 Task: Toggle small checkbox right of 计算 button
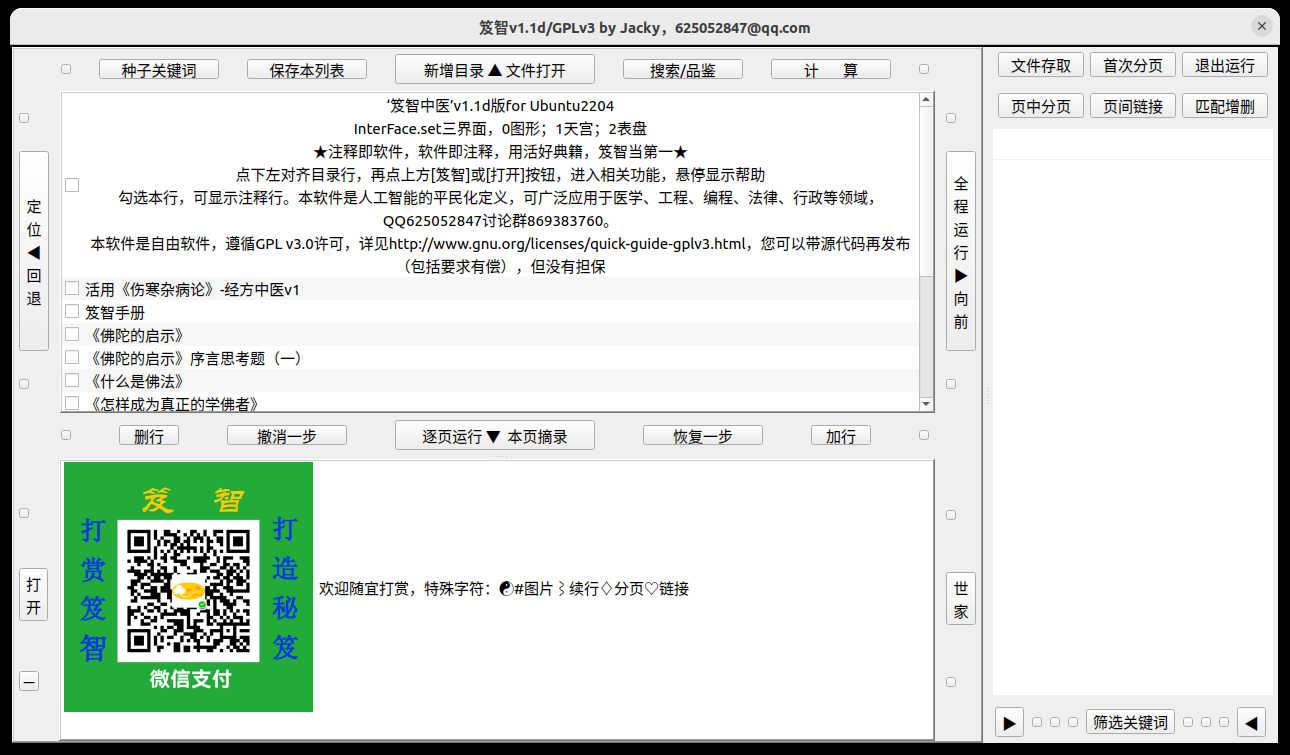(x=924, y=69)
